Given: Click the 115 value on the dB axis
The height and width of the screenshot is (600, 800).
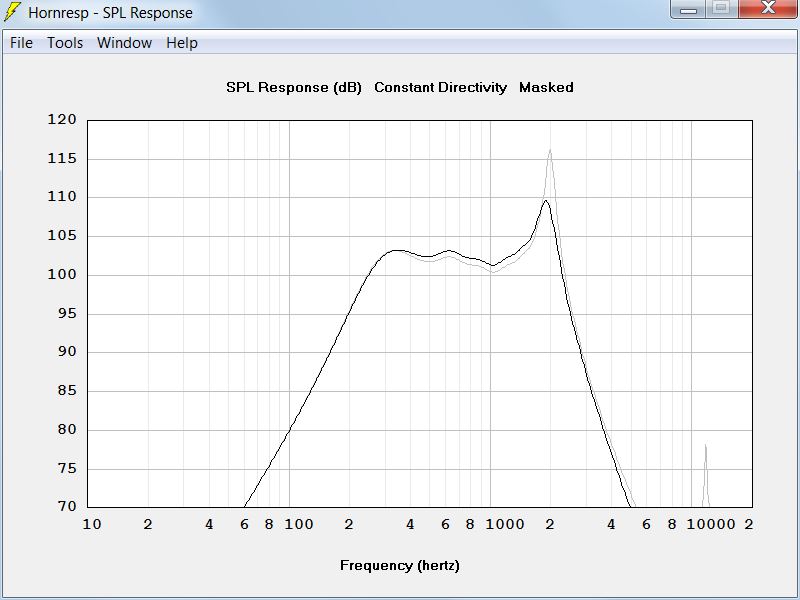Looking at the screenshot, I should click(x=62, y=159).
